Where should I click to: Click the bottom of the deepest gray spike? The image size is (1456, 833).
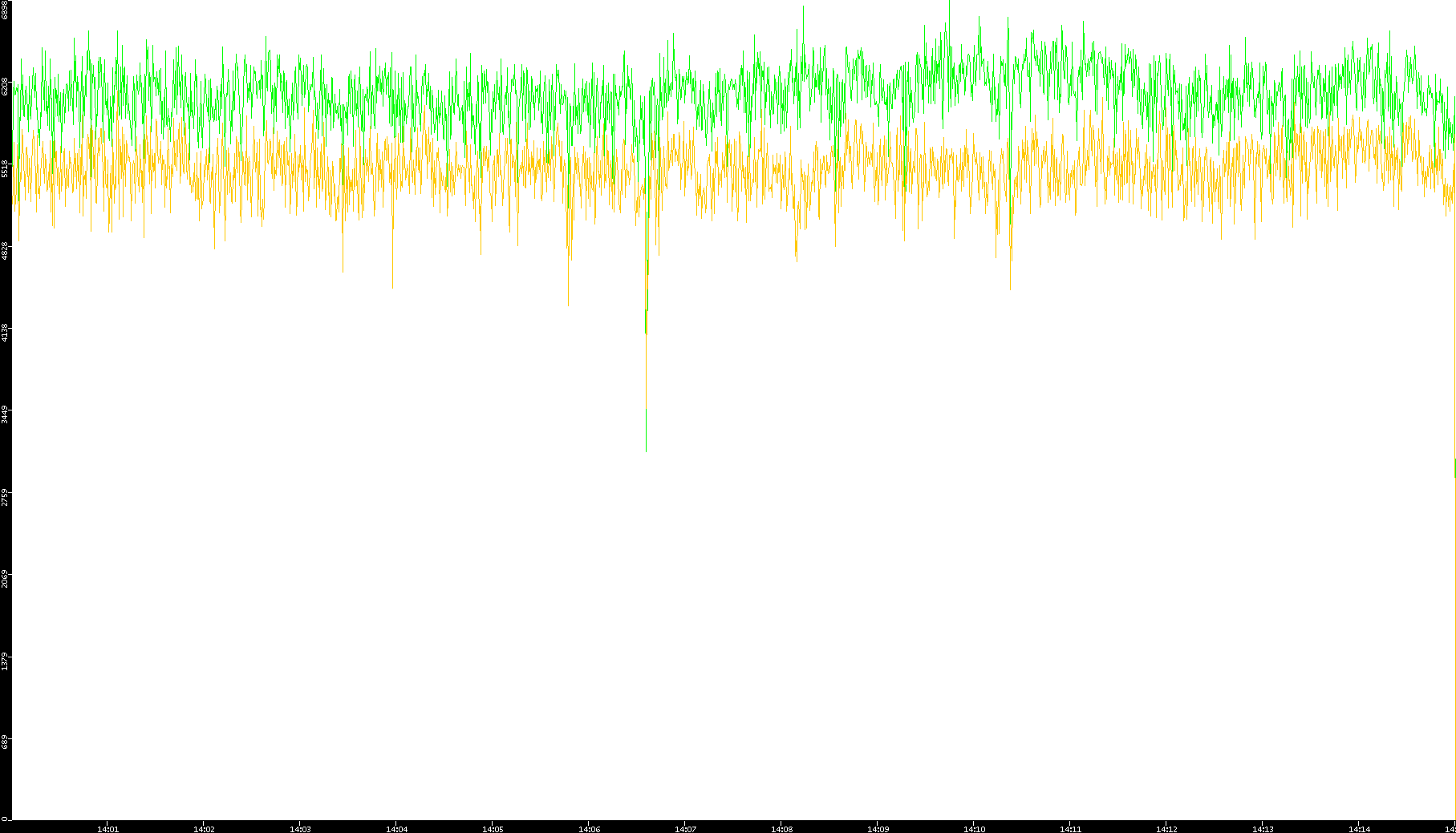point(646,449)
